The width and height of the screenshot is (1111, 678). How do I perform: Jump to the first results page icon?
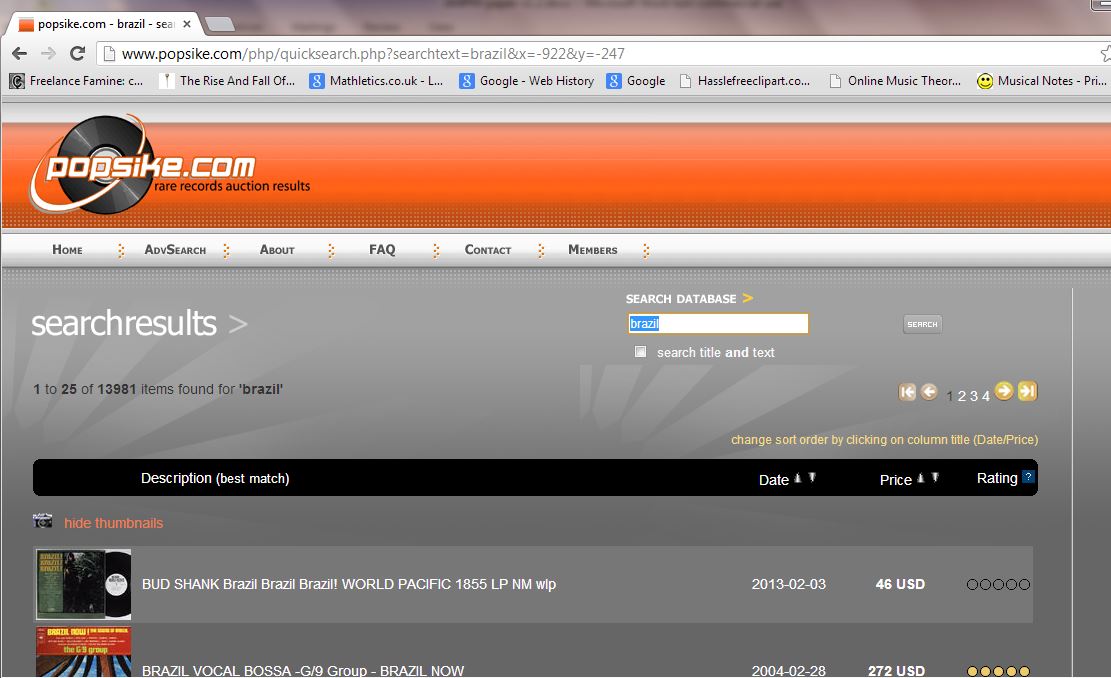pos(907,392)
